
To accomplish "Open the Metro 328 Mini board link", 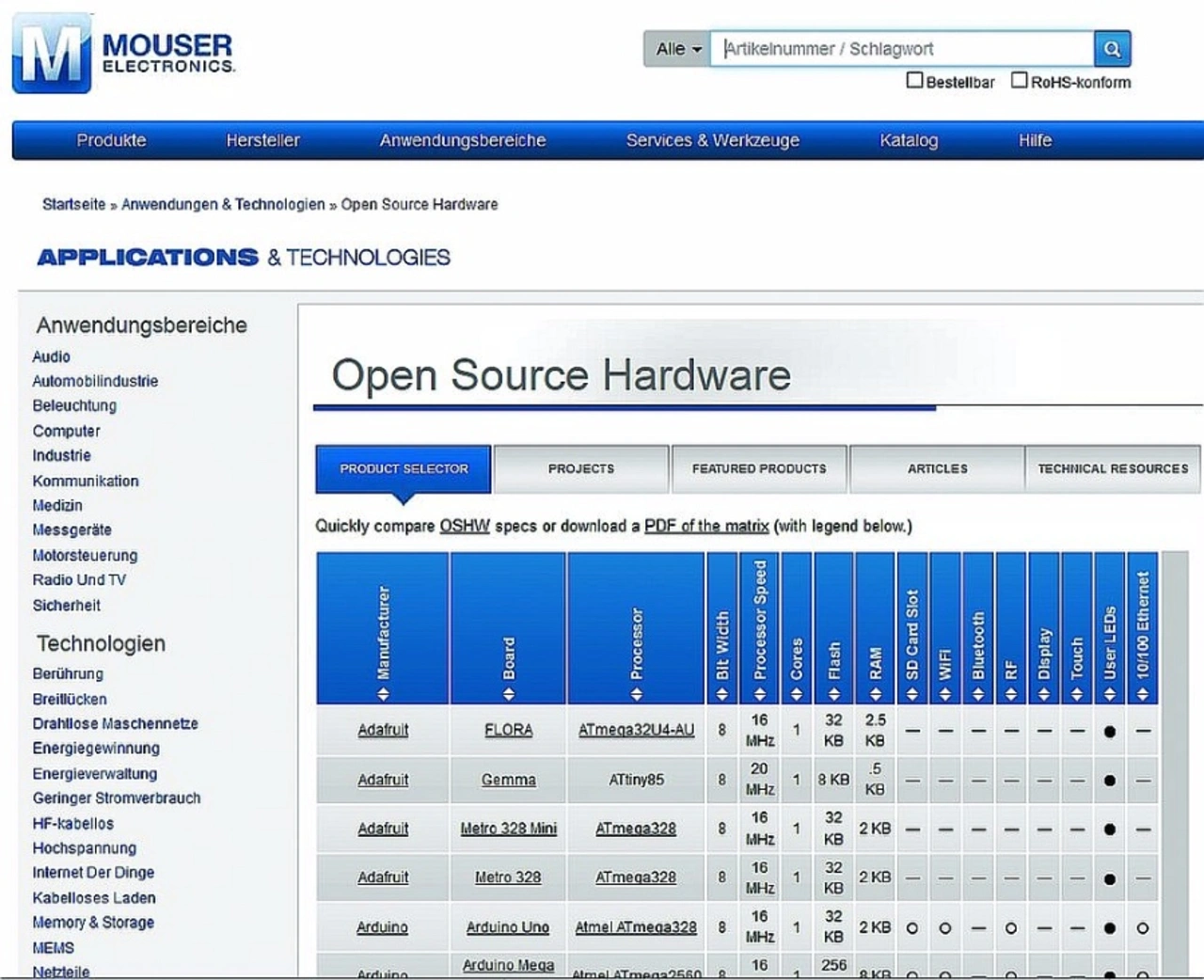I will click(x=508, y=829).
